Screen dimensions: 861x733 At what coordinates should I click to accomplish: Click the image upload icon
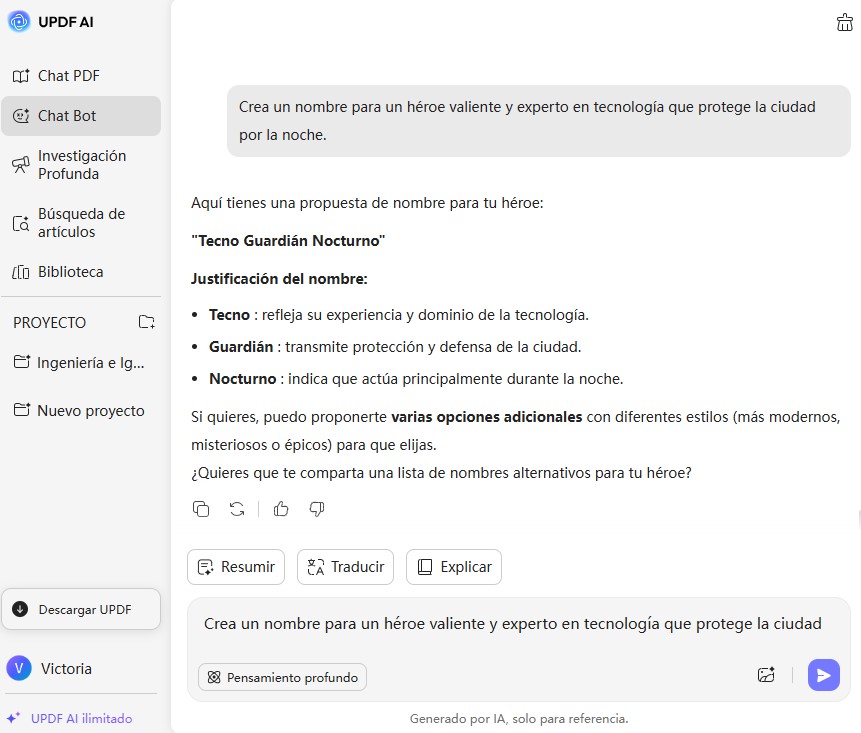(766, 676)
